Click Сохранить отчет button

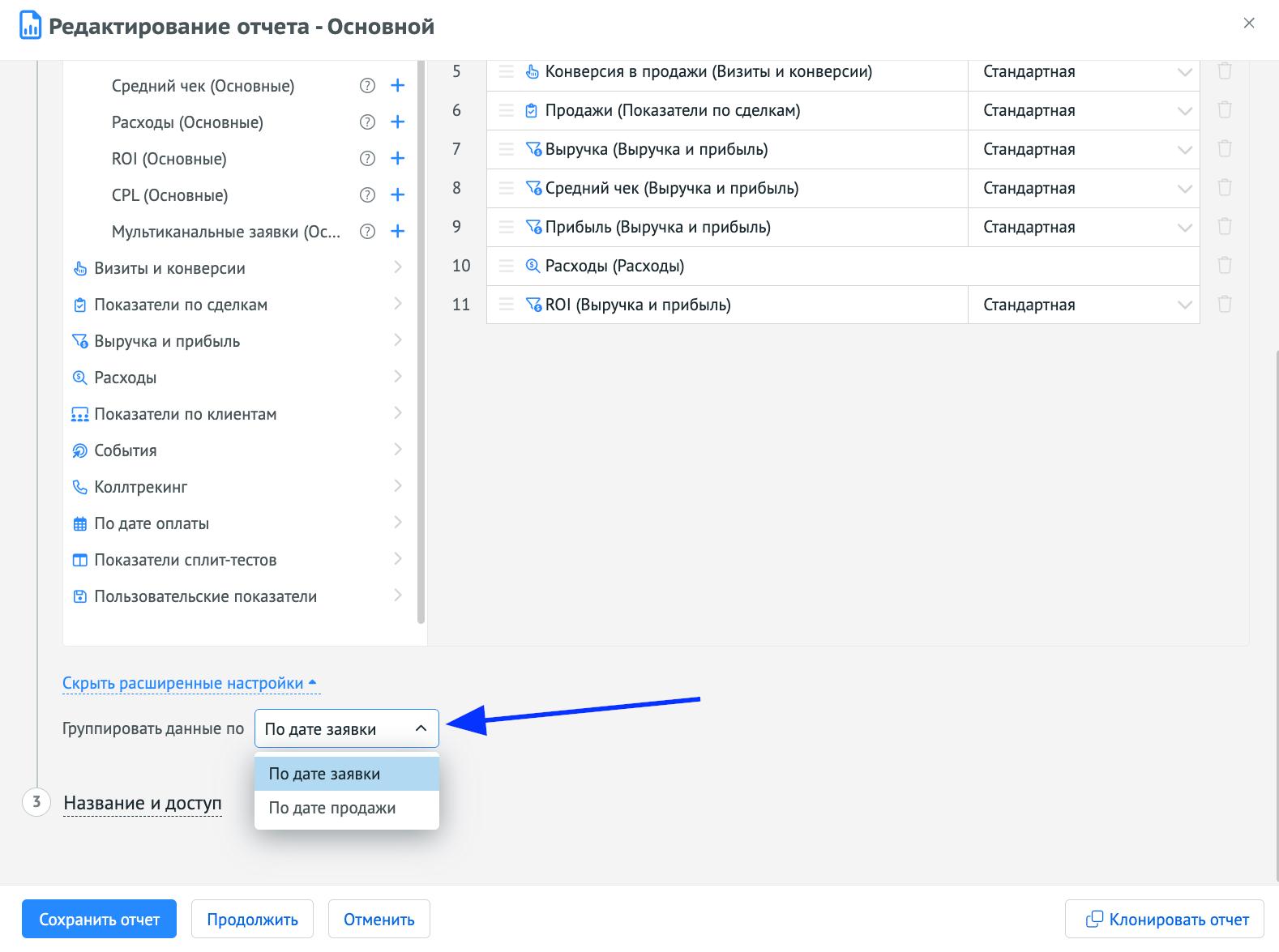click(99, 920)
